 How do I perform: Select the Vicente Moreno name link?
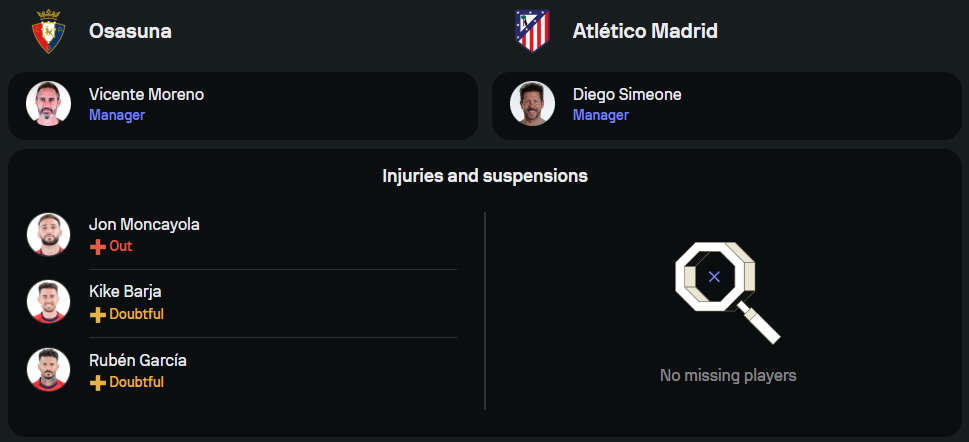(x=146, y=95)
